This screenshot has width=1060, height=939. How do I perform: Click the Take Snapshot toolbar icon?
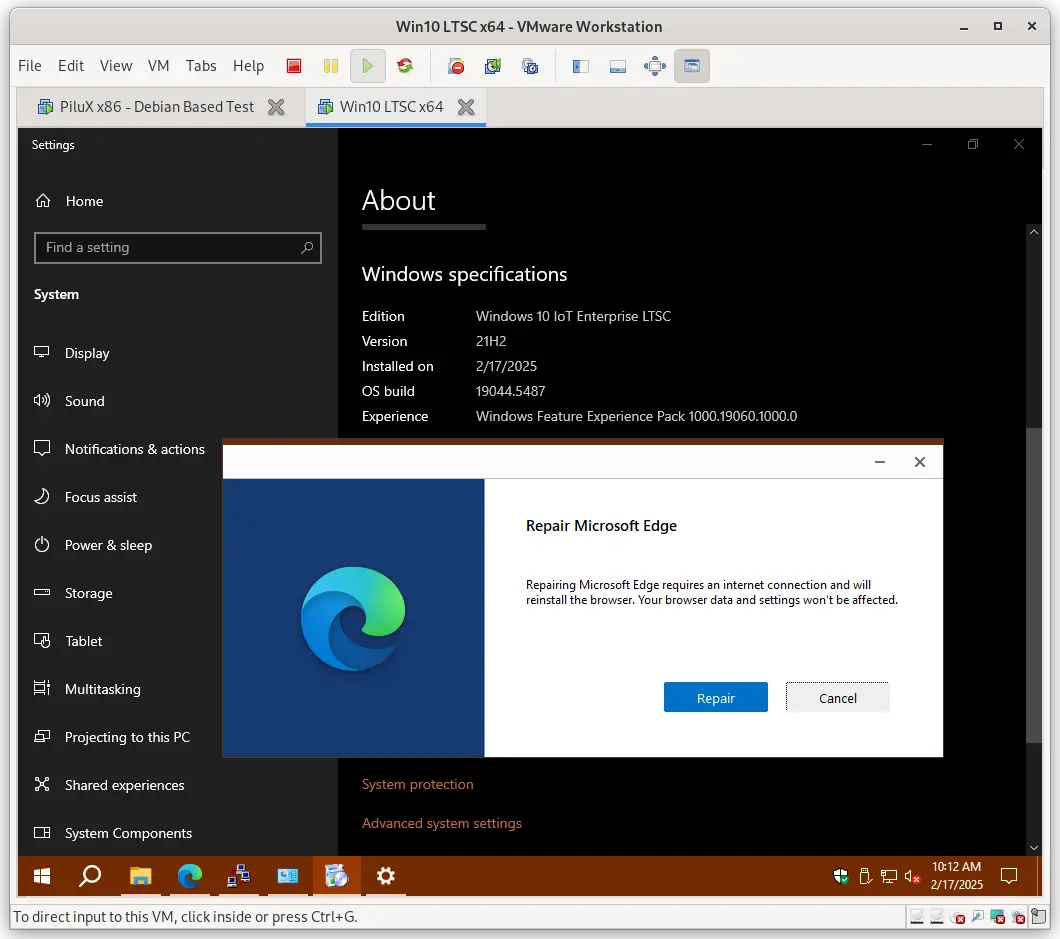493,66
